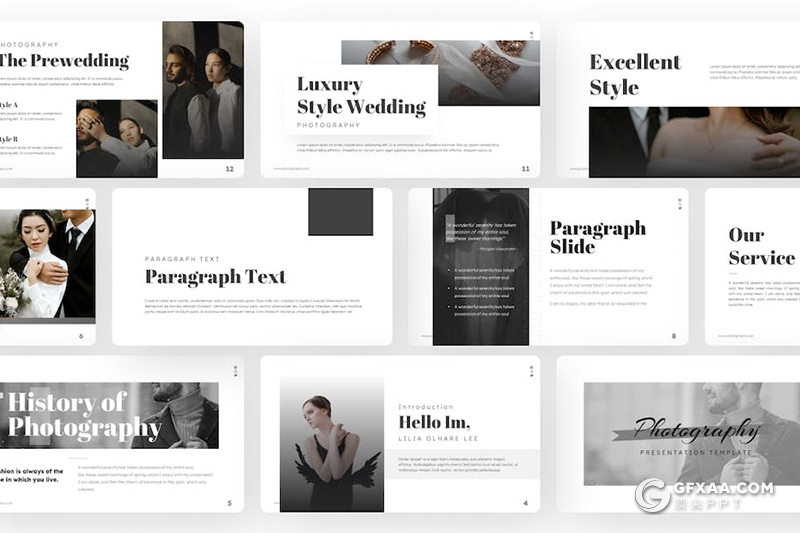Click the woman with black wings photo
Viewport: 800px width, 533px height.
pos(331,444)
